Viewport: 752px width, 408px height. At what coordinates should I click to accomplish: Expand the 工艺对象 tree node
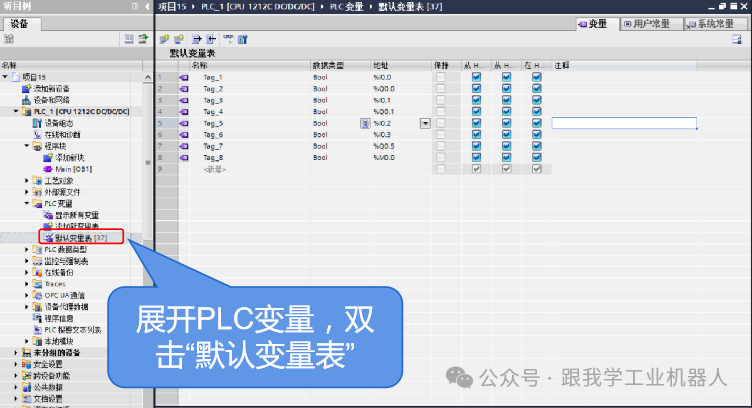[x=27, y=180]
